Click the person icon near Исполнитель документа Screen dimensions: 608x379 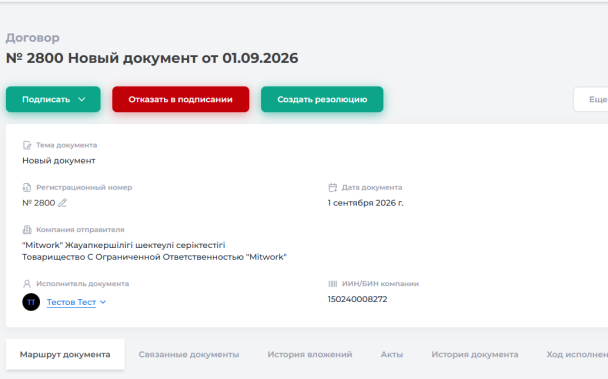point(27,284)
